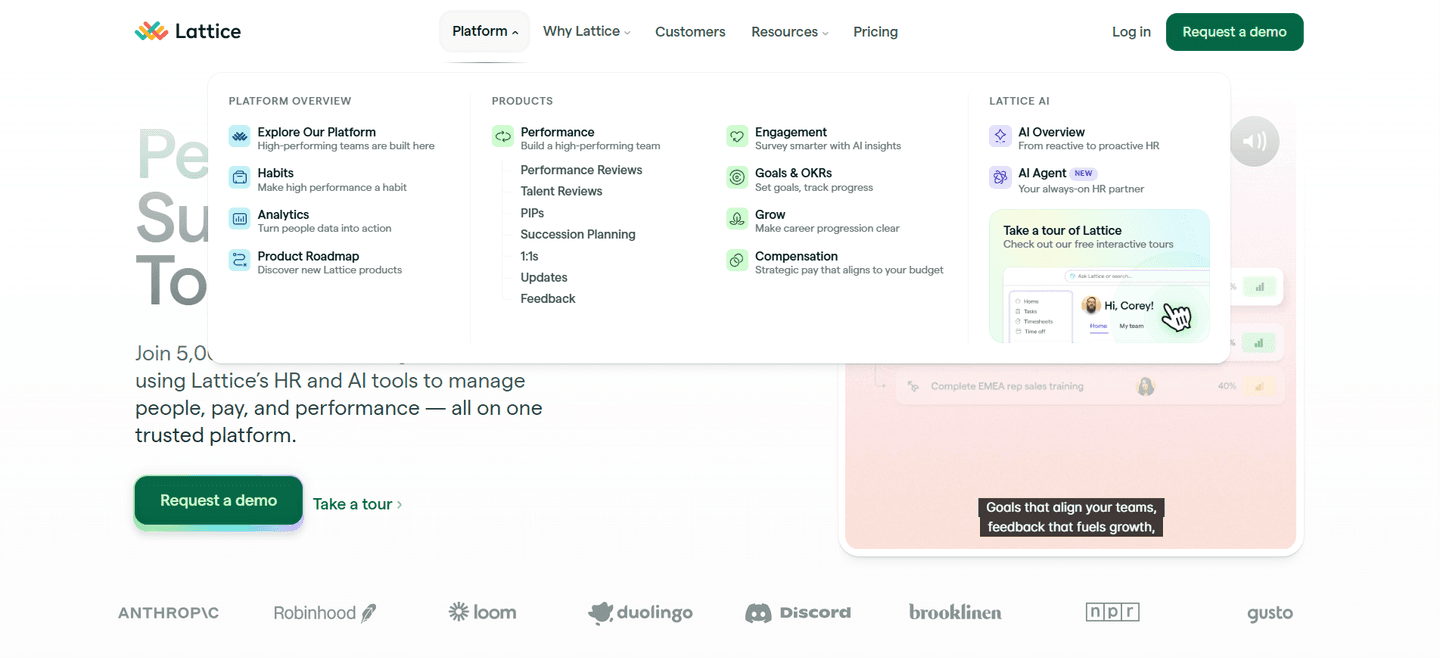Select PIPs submenu item
Image resolution: width=1440 pixels, height=658 pixels.
click(x=532, y=213)
